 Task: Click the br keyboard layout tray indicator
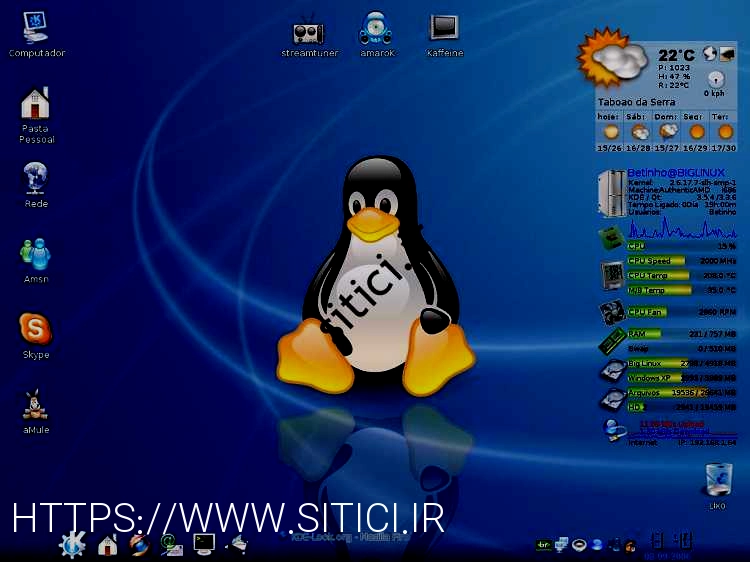coord(543,545)
